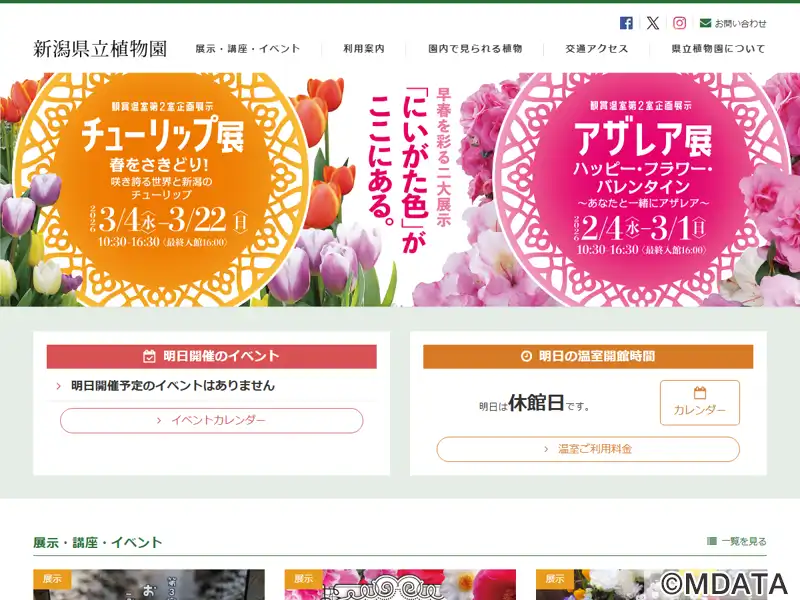Viewport: 800px width, 600px height.
Task: Open the 一覧を見る link
Action: (744, 541)
